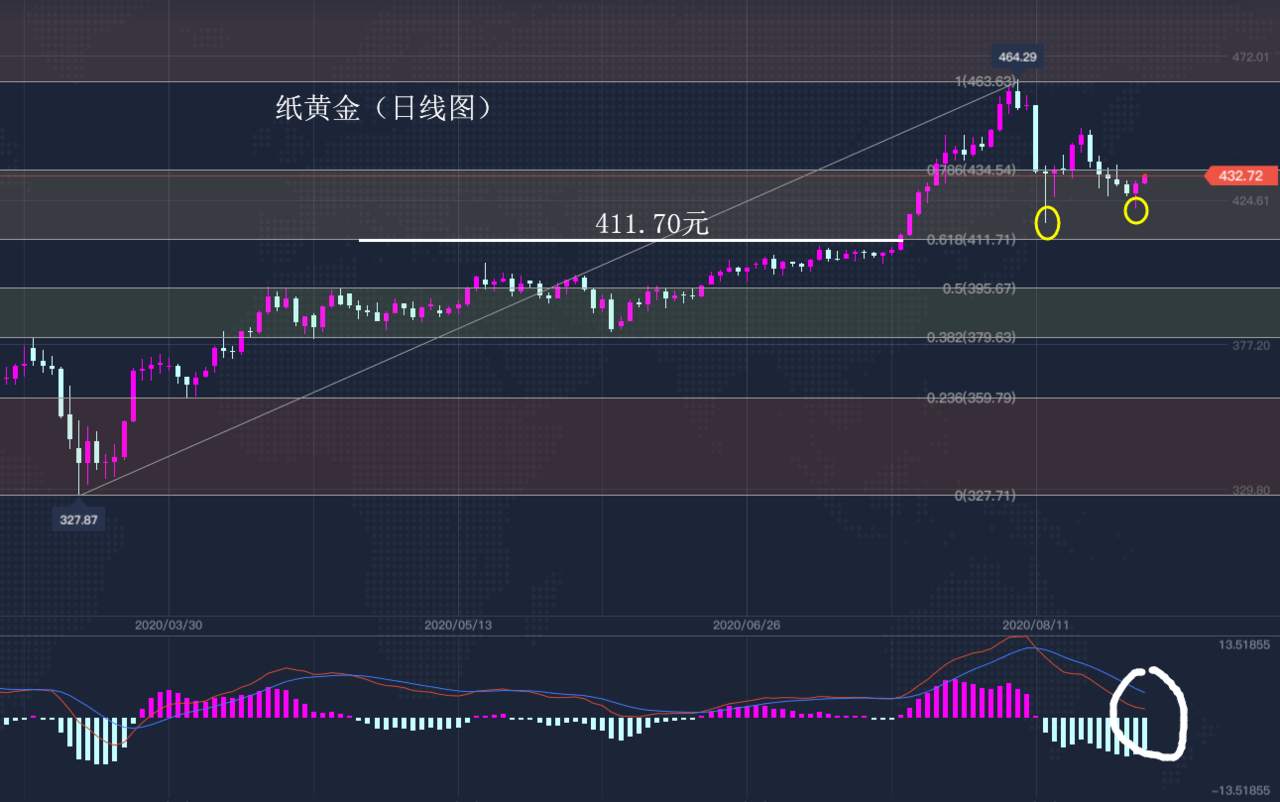Click the high price label 464.29

1018,57
